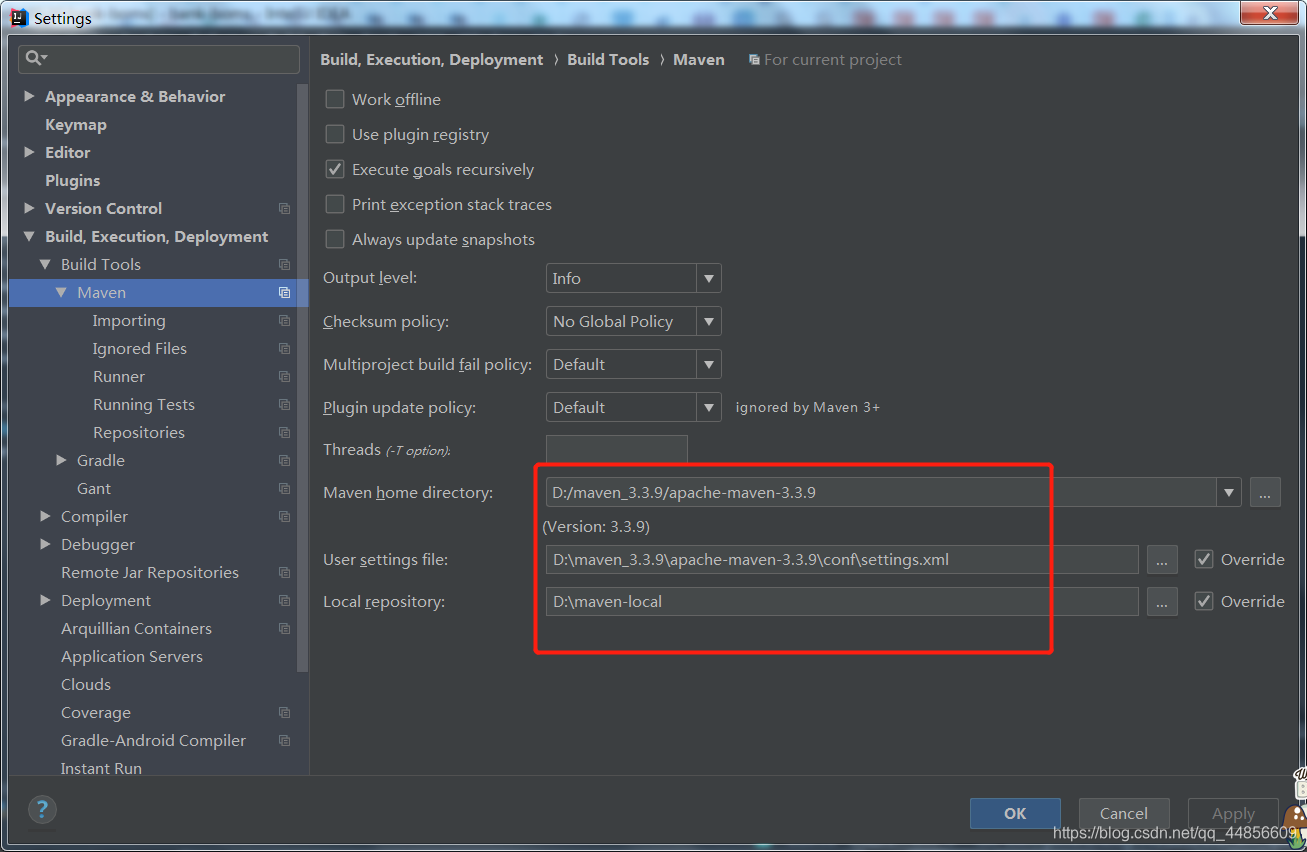Expand the Debugger node

pos(46,545)
